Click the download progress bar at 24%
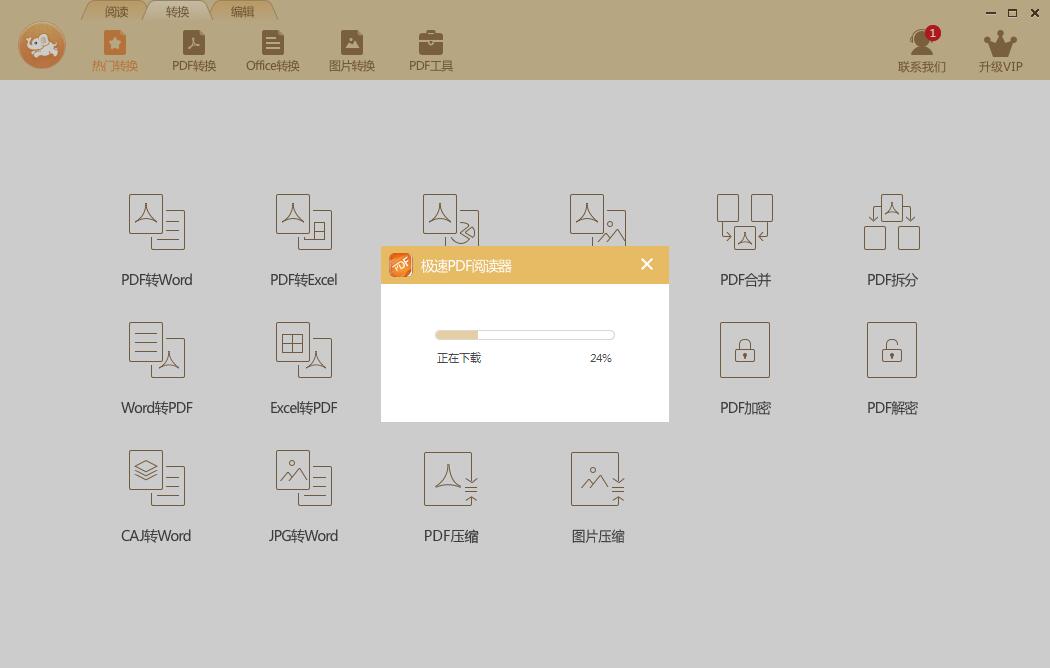The width and height of the screenshot is (1050, 668). tap(524, 334)
